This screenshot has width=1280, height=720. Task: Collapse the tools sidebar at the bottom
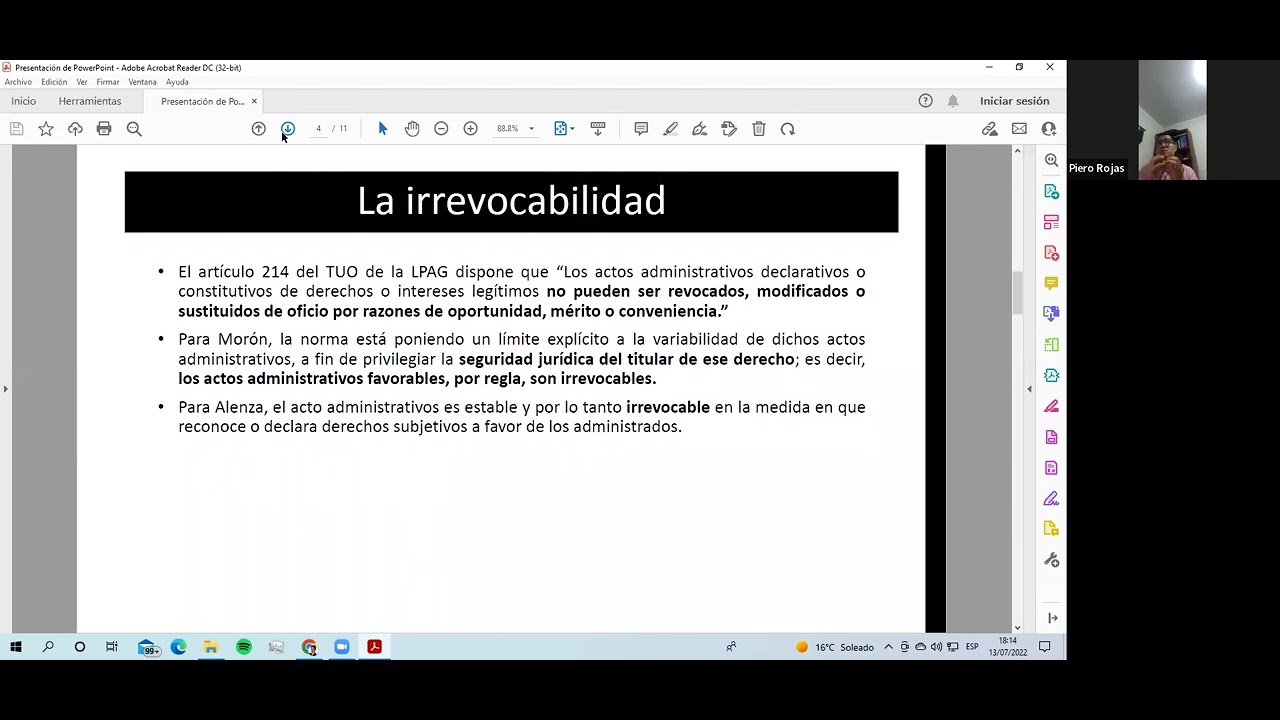pyautogui.click(x=1052, y=618)
